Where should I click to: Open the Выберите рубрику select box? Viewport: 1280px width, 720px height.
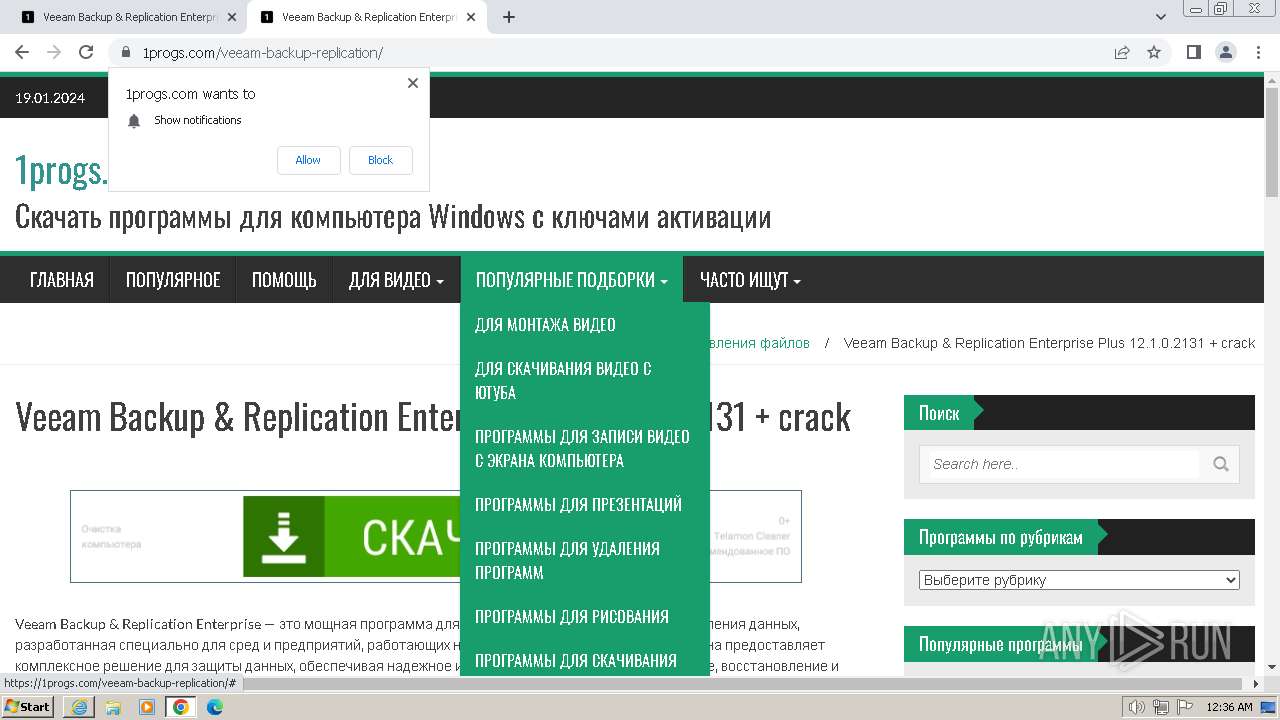pyautogui.click(x=1079, y=580)
